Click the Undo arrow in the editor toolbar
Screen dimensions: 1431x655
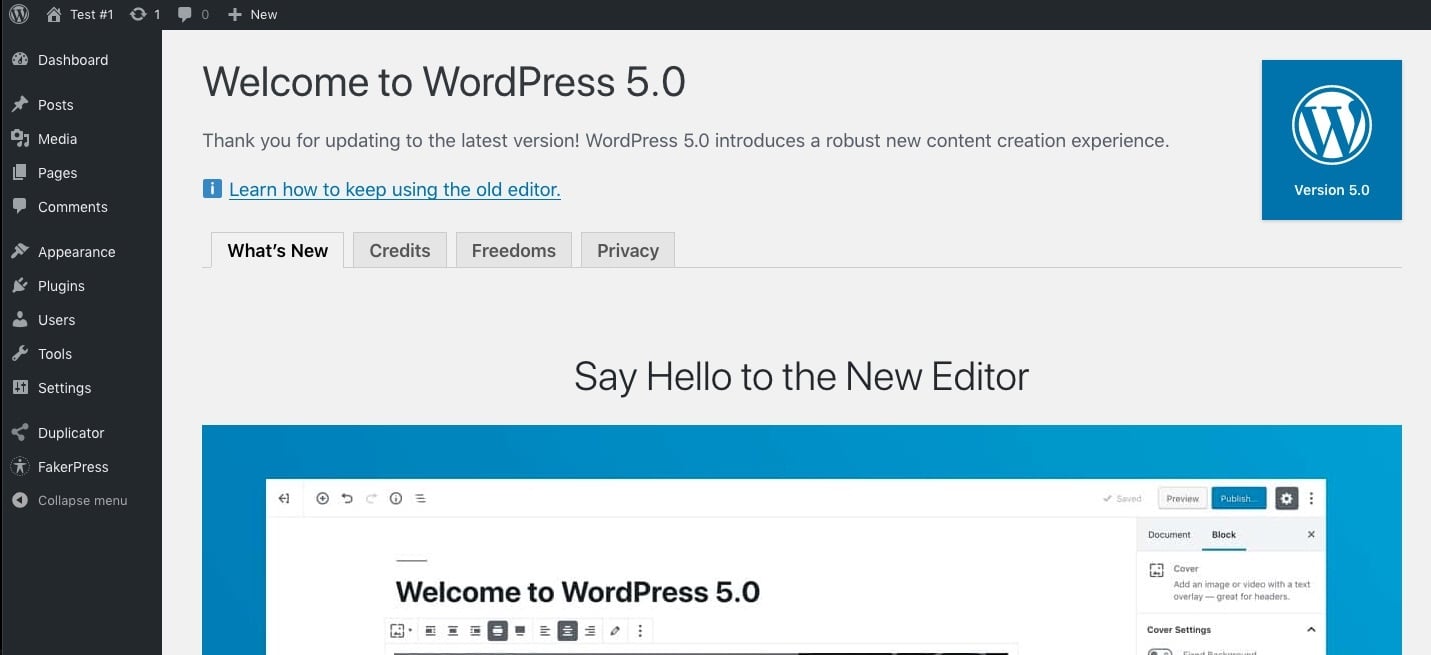346,498
